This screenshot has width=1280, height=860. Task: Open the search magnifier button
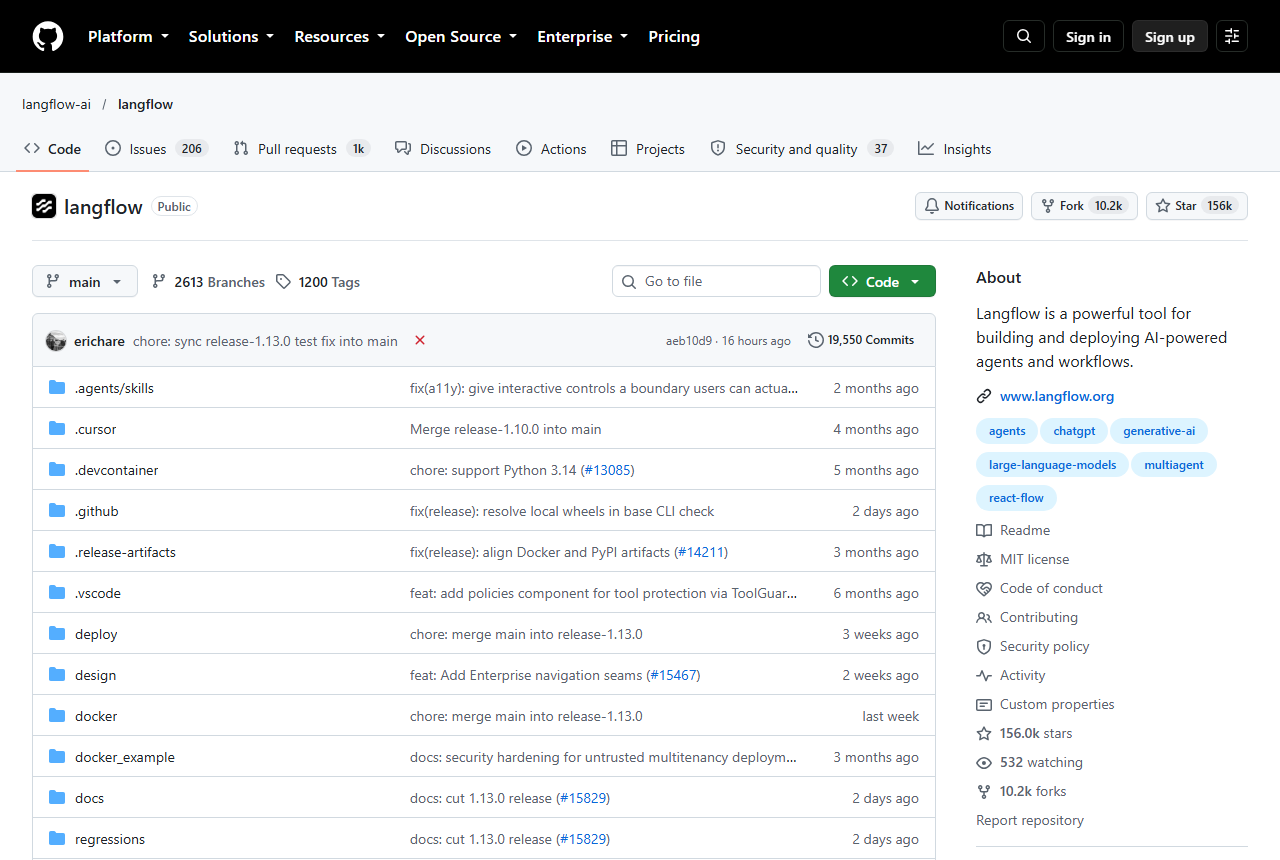pos(1024,37)
